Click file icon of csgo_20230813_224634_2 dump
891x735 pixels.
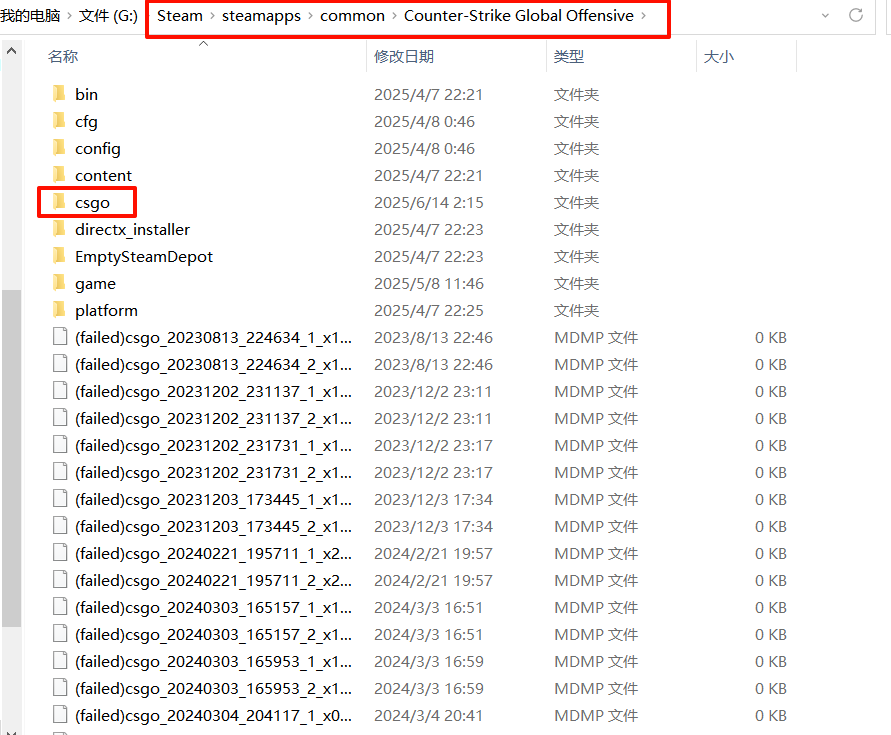60,364
